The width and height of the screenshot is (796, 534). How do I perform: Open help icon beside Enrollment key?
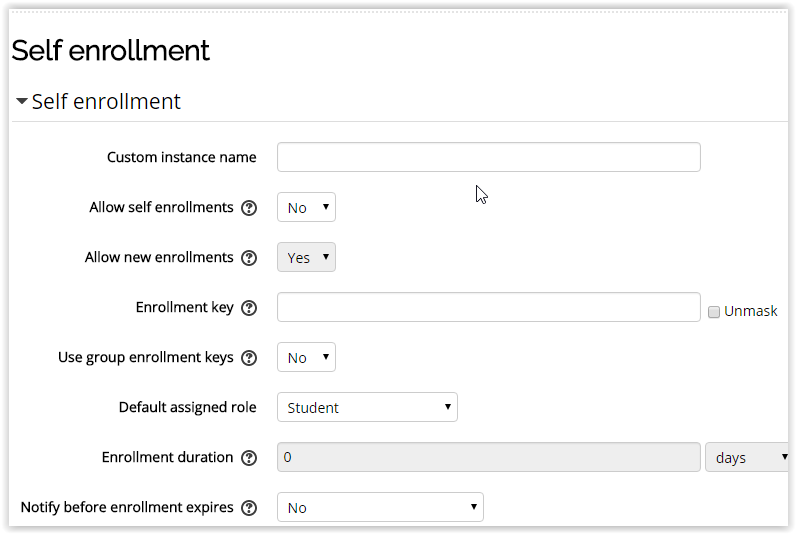click(x=249, y=308)
